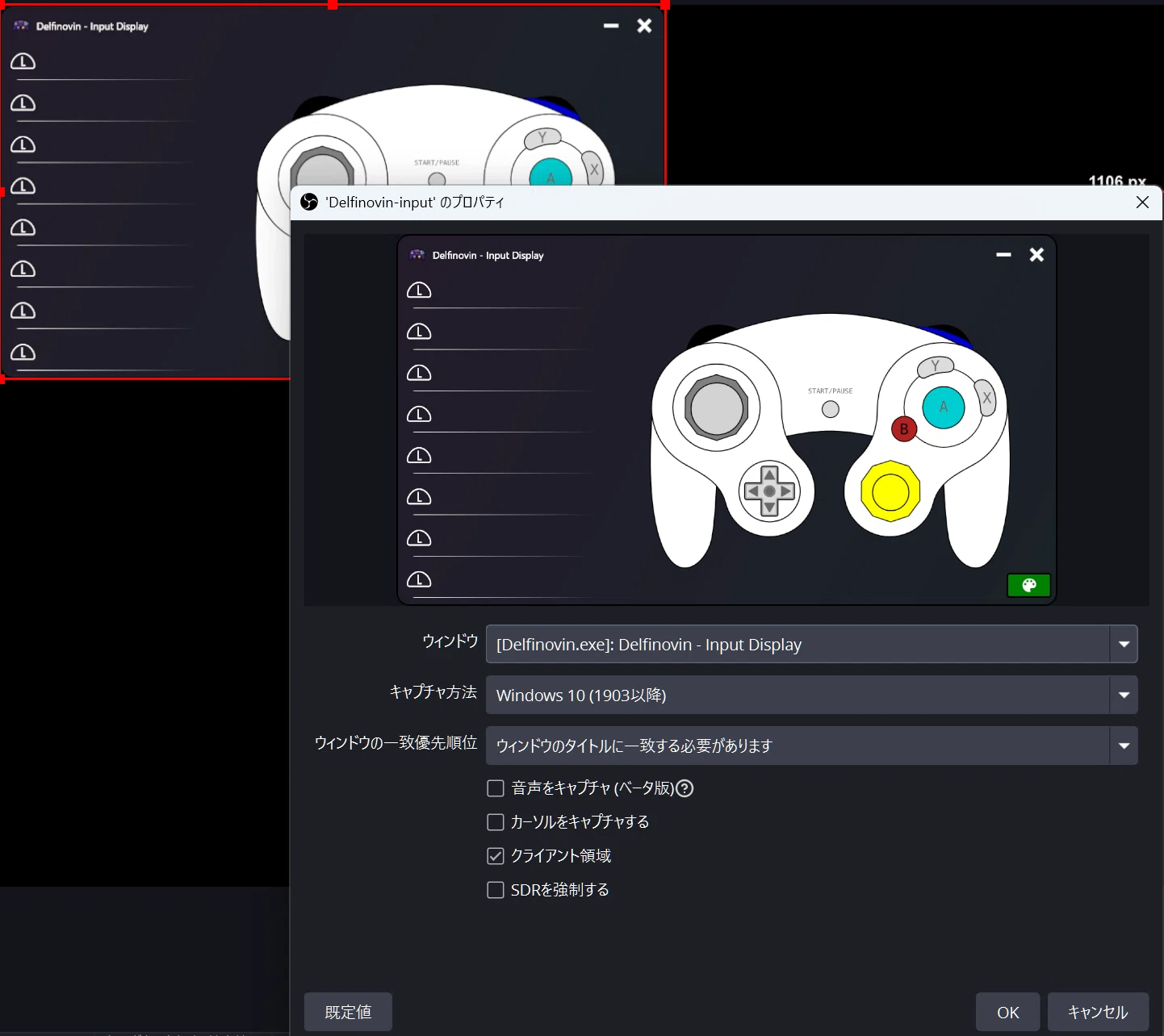Screen dimensions: 1164x1036
Task: Open the ウィンドウ dropdown list
Action: click(x=811, y=644)
